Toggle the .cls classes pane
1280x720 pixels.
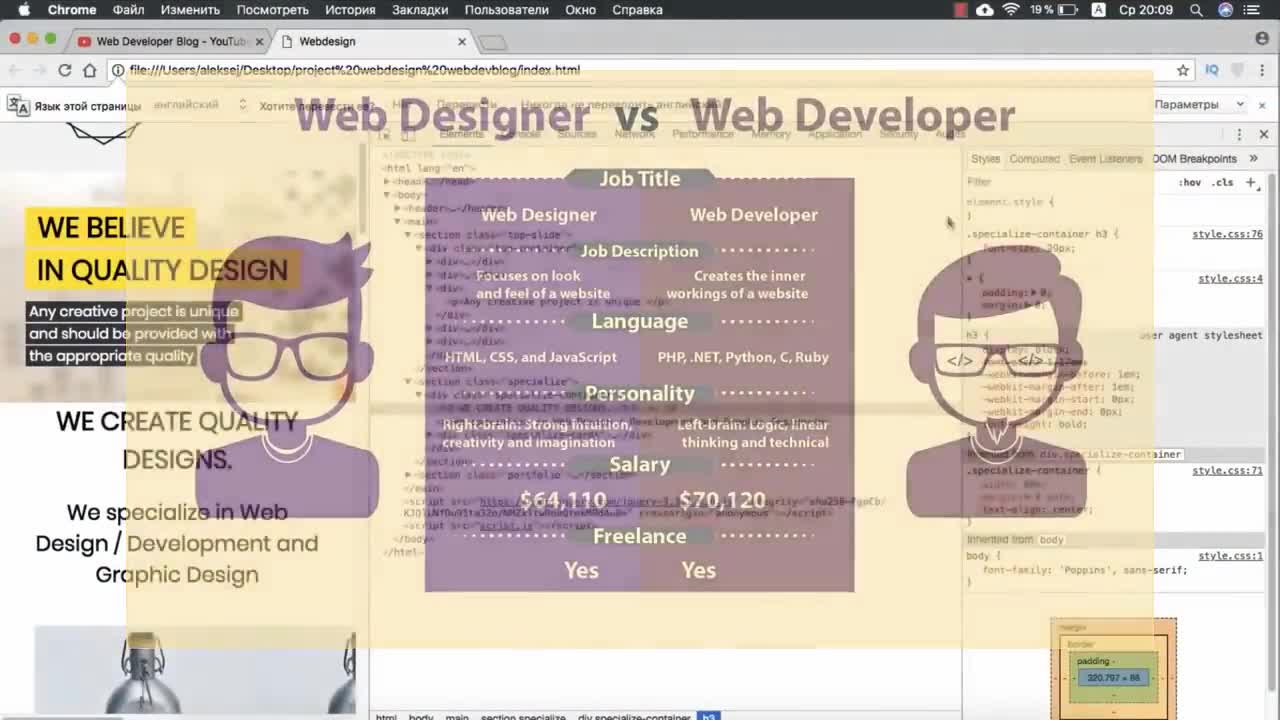pyautogui.click(x=1222, y=182)
